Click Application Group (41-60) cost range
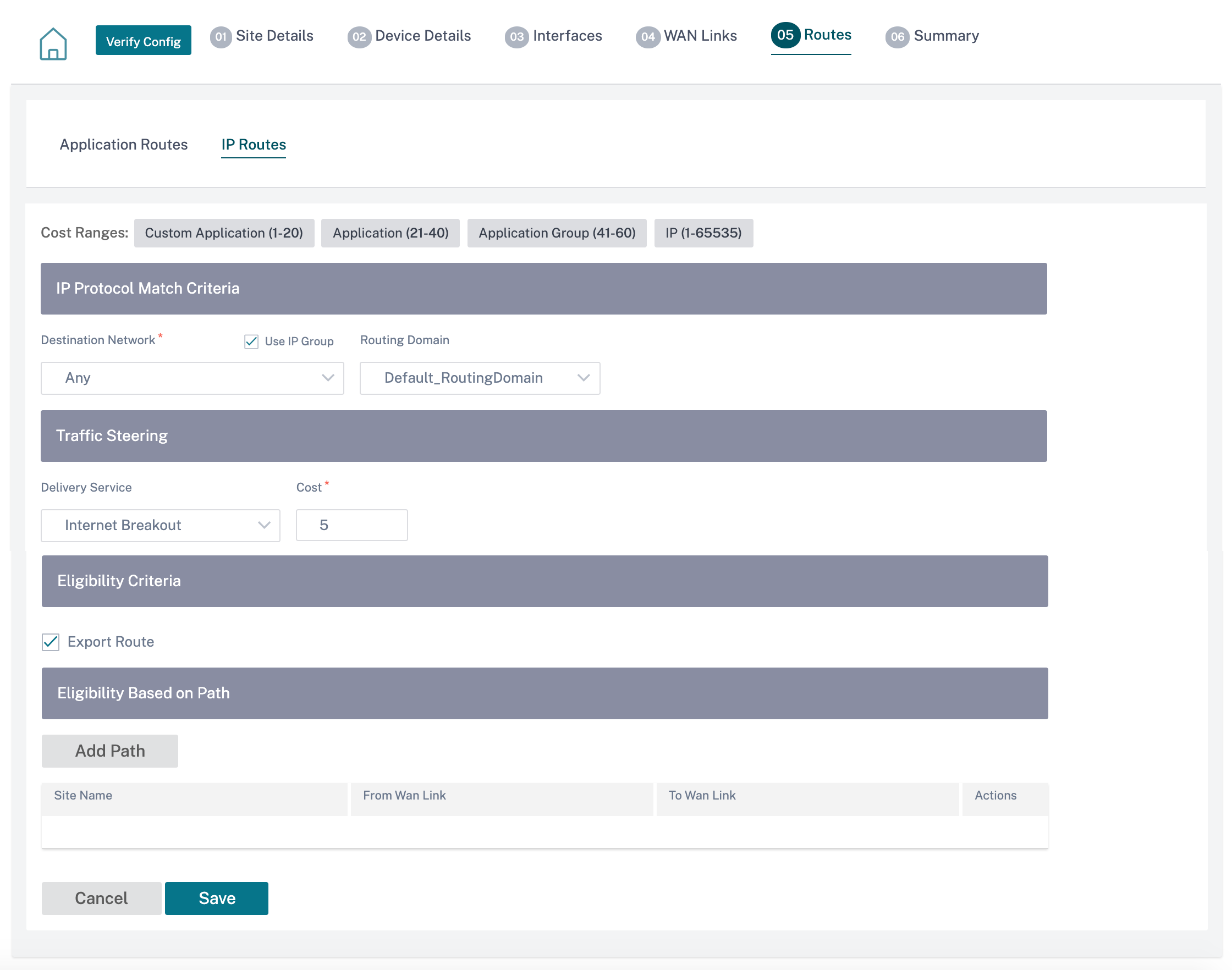This screenshot has width=1232, height=970. [x=557, y=233]
